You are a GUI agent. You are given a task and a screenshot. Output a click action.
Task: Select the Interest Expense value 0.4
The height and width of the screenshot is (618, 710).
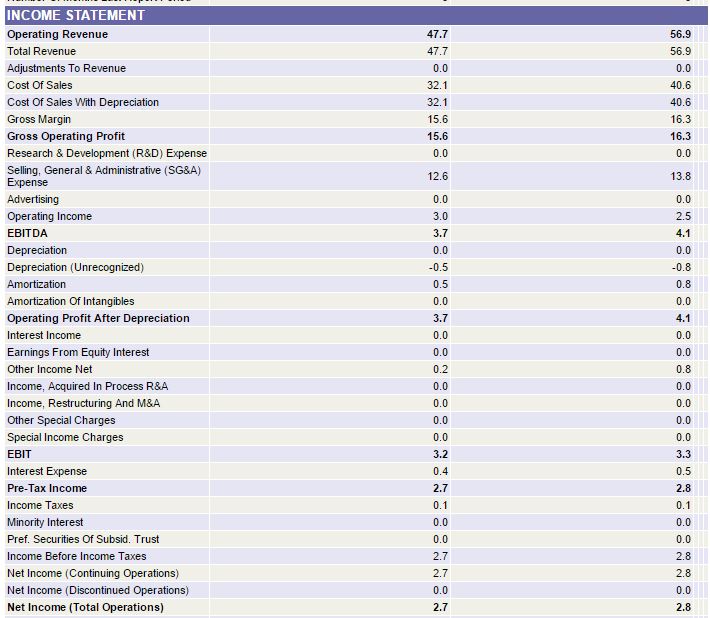440,471
